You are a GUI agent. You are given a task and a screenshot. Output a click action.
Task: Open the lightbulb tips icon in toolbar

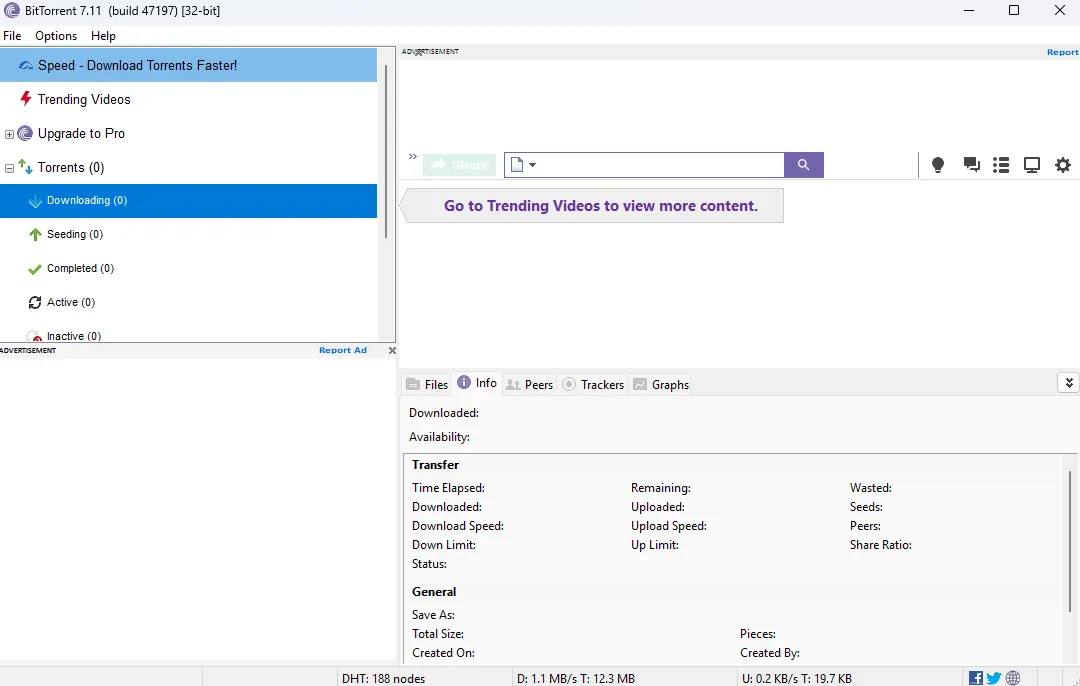click(x=938, y=165)
